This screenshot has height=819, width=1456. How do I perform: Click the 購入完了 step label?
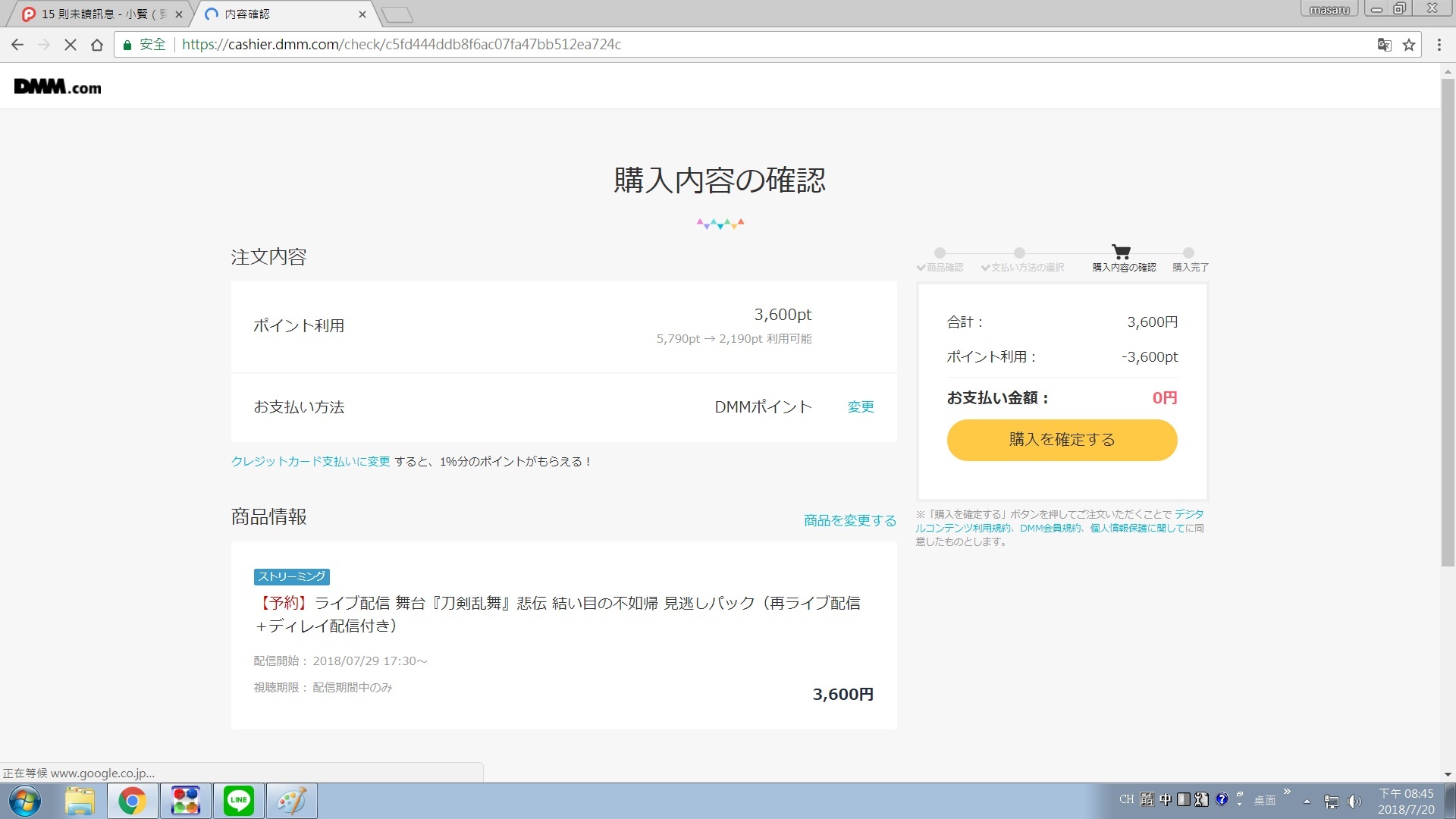click(x=1191, y=268)
